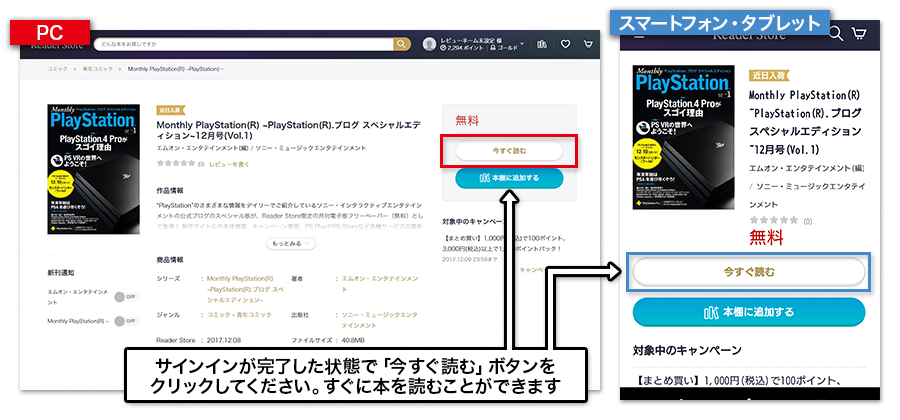Open the コミック breadcrumb link

[57, 69]
